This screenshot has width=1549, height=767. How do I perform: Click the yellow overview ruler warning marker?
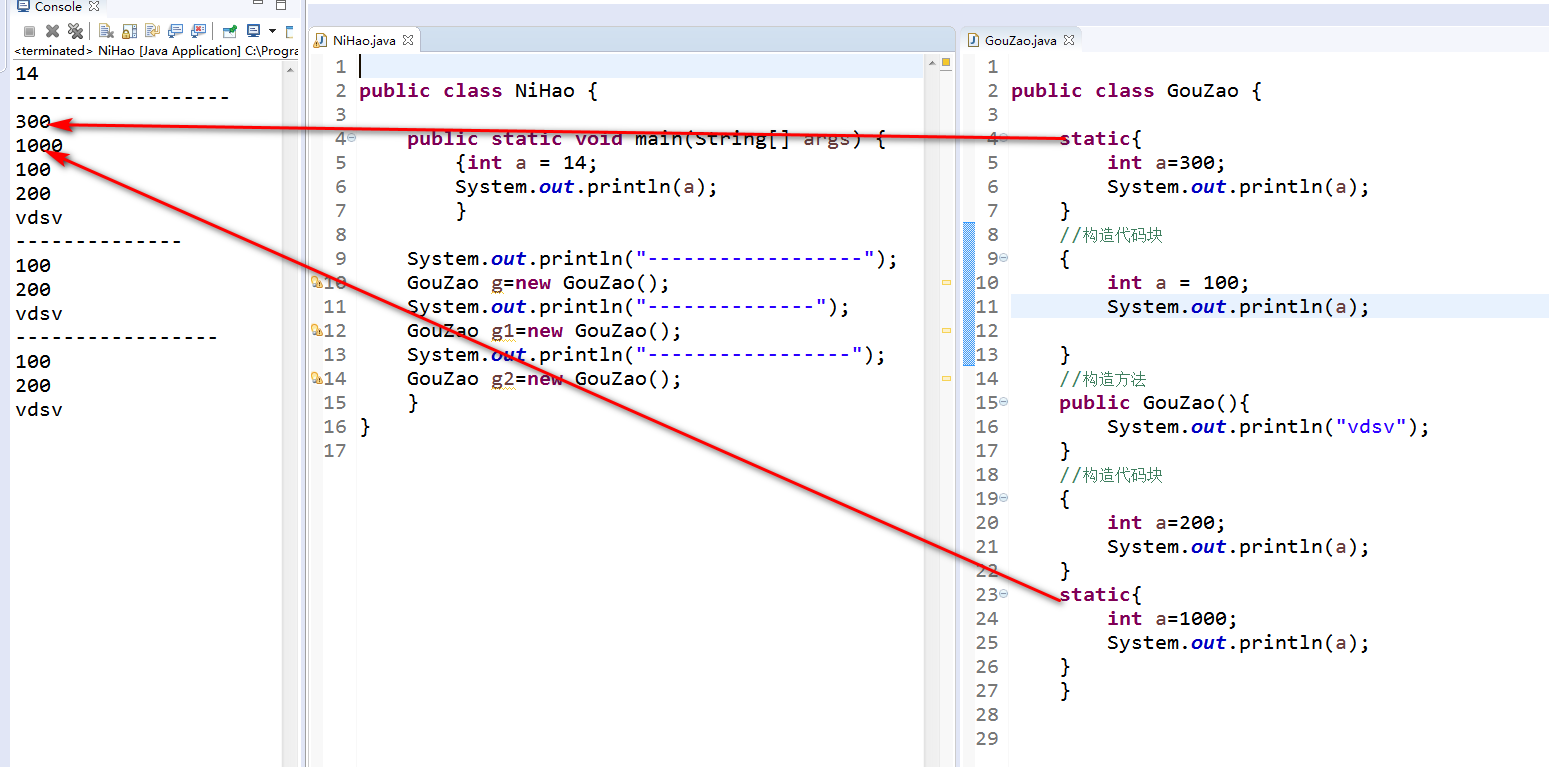[946, 283]
